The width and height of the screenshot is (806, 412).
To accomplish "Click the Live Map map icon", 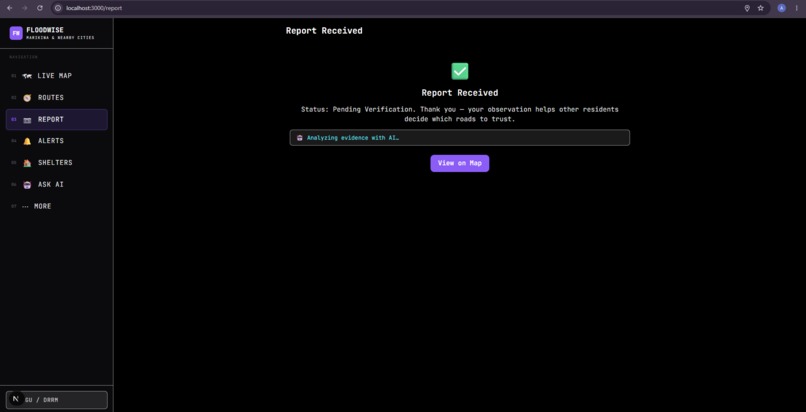I will tap(27, 76).
